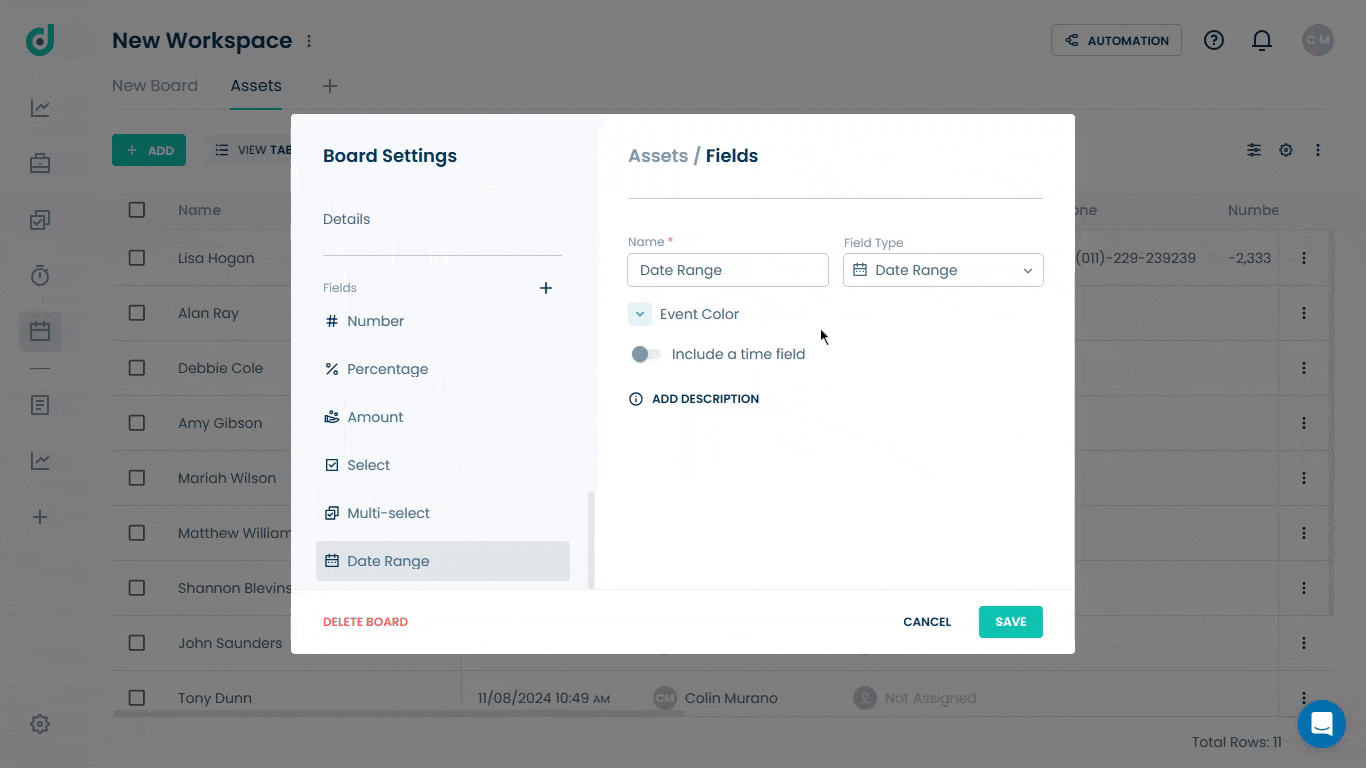
Task: Open the timer stopwatch sidebar icon
Action: tap(40, 275)
